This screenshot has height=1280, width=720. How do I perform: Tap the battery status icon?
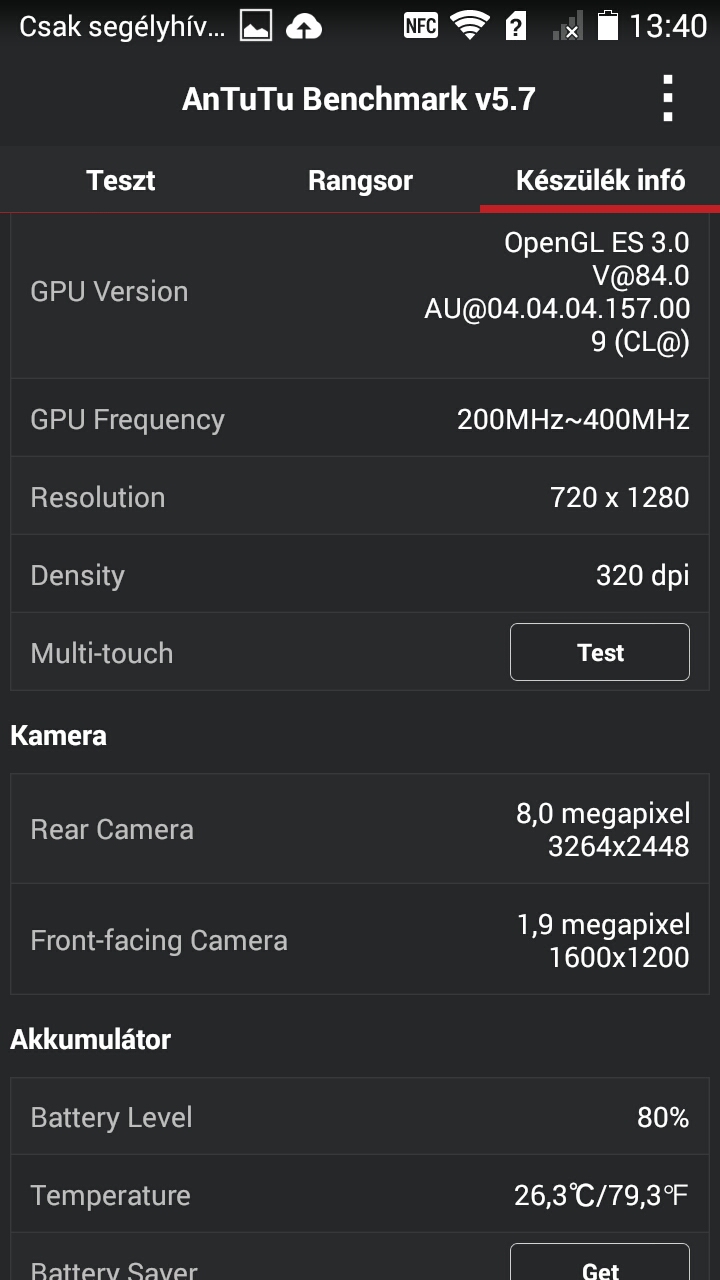click(607, 26)
